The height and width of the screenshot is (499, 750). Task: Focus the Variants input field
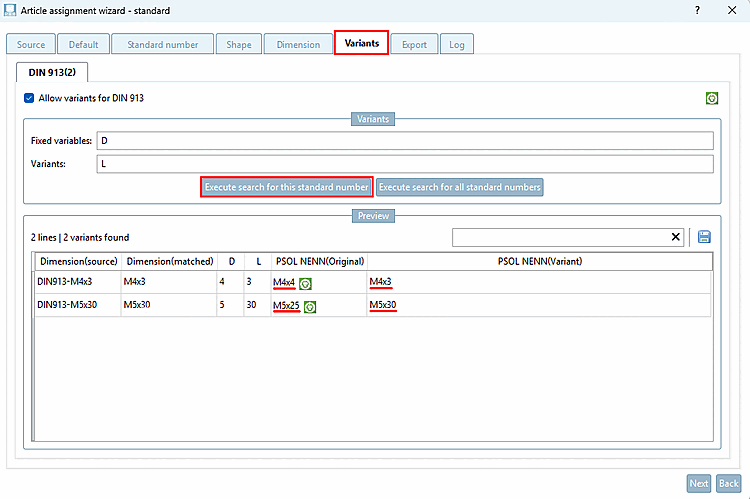(x=405, y=164)
